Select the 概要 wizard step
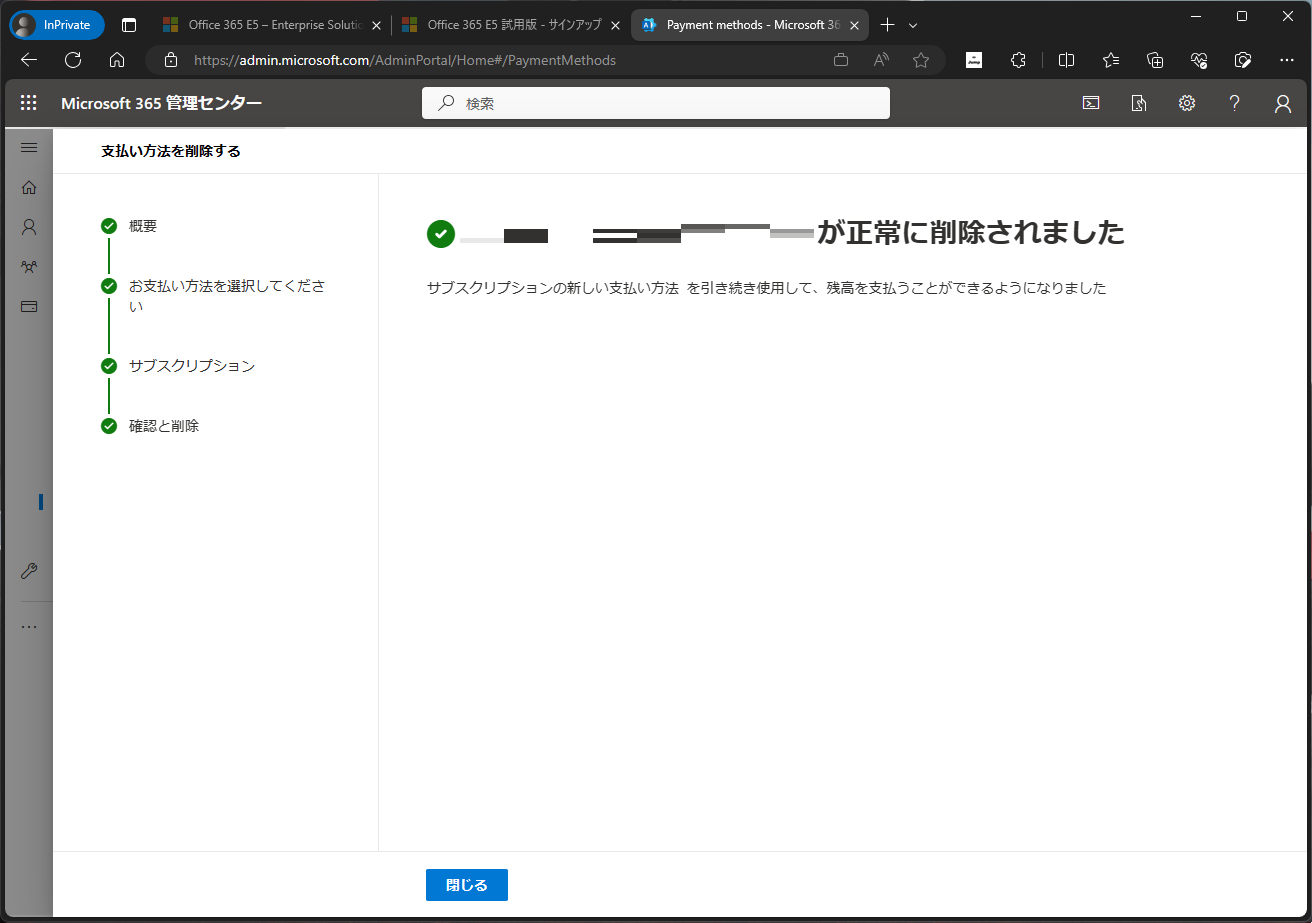Viewport: 1312px width, 923px height. click(143, 226)
